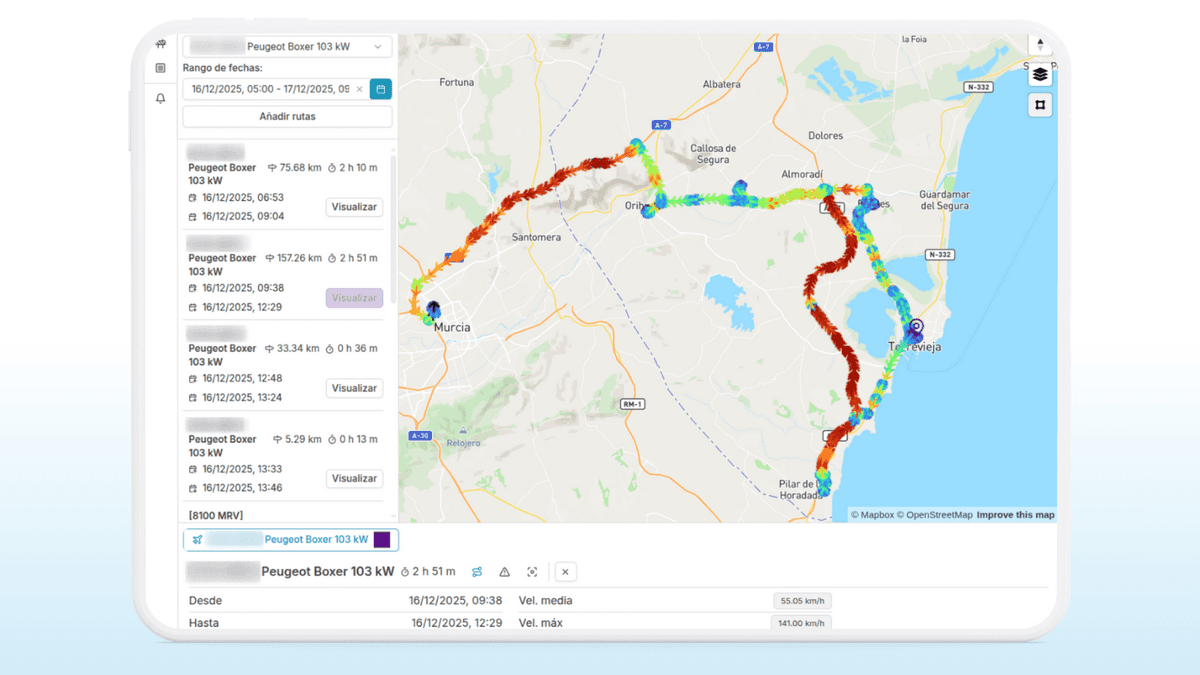Click the '16/12/2025, 12:48' start time
Screen dimensions: 1200x675
243,379
